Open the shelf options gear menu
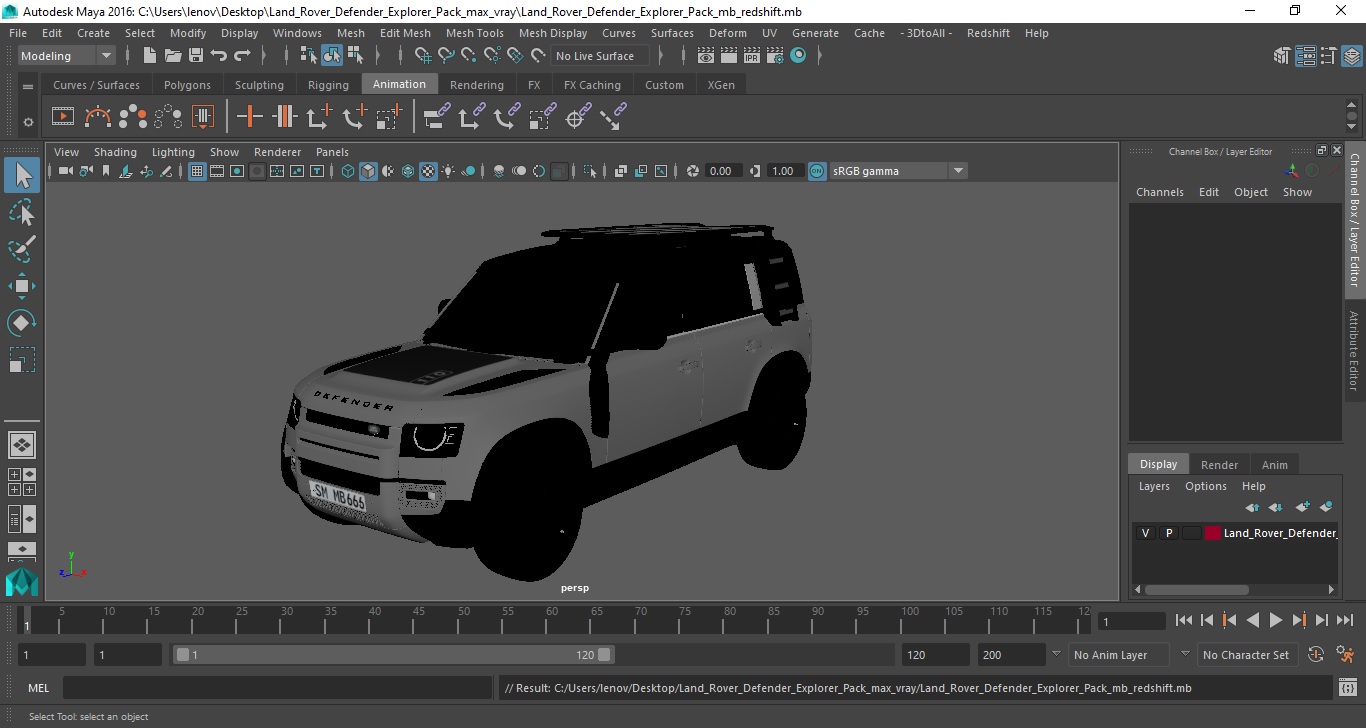The image size is (1366, 728). tap(28, 122)
